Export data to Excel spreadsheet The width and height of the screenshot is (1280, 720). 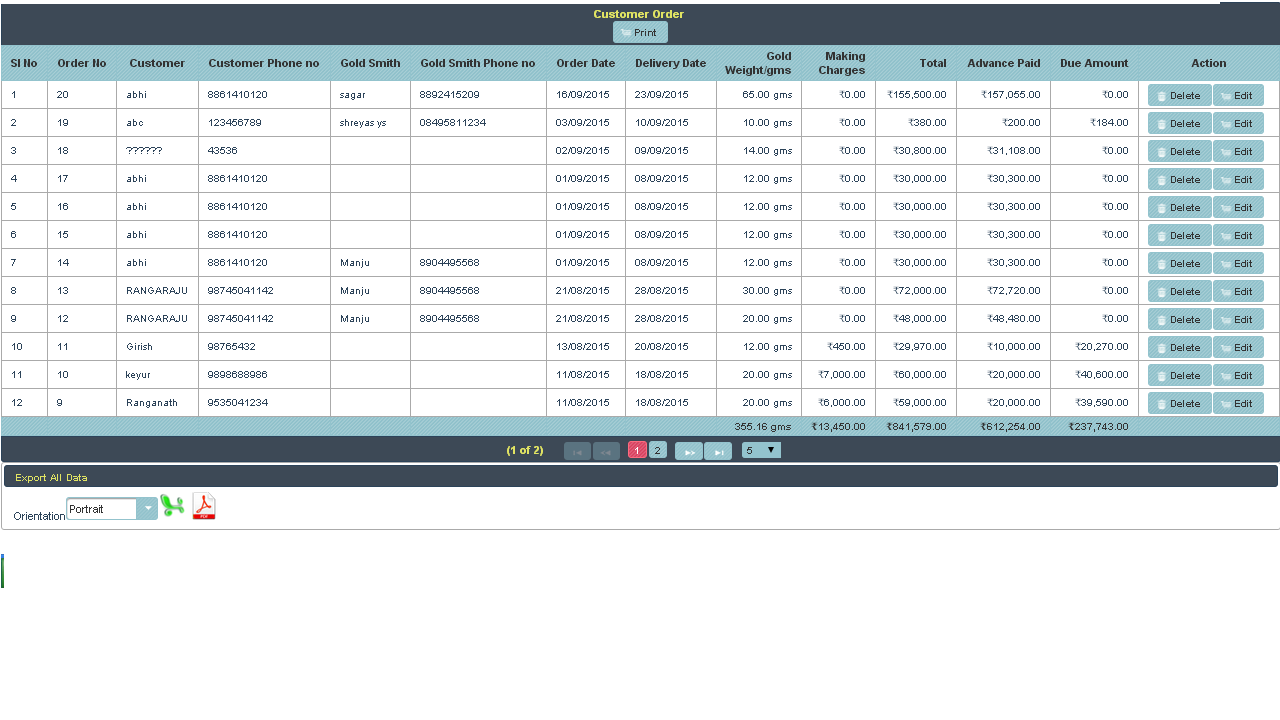click(x=173, y=507)
